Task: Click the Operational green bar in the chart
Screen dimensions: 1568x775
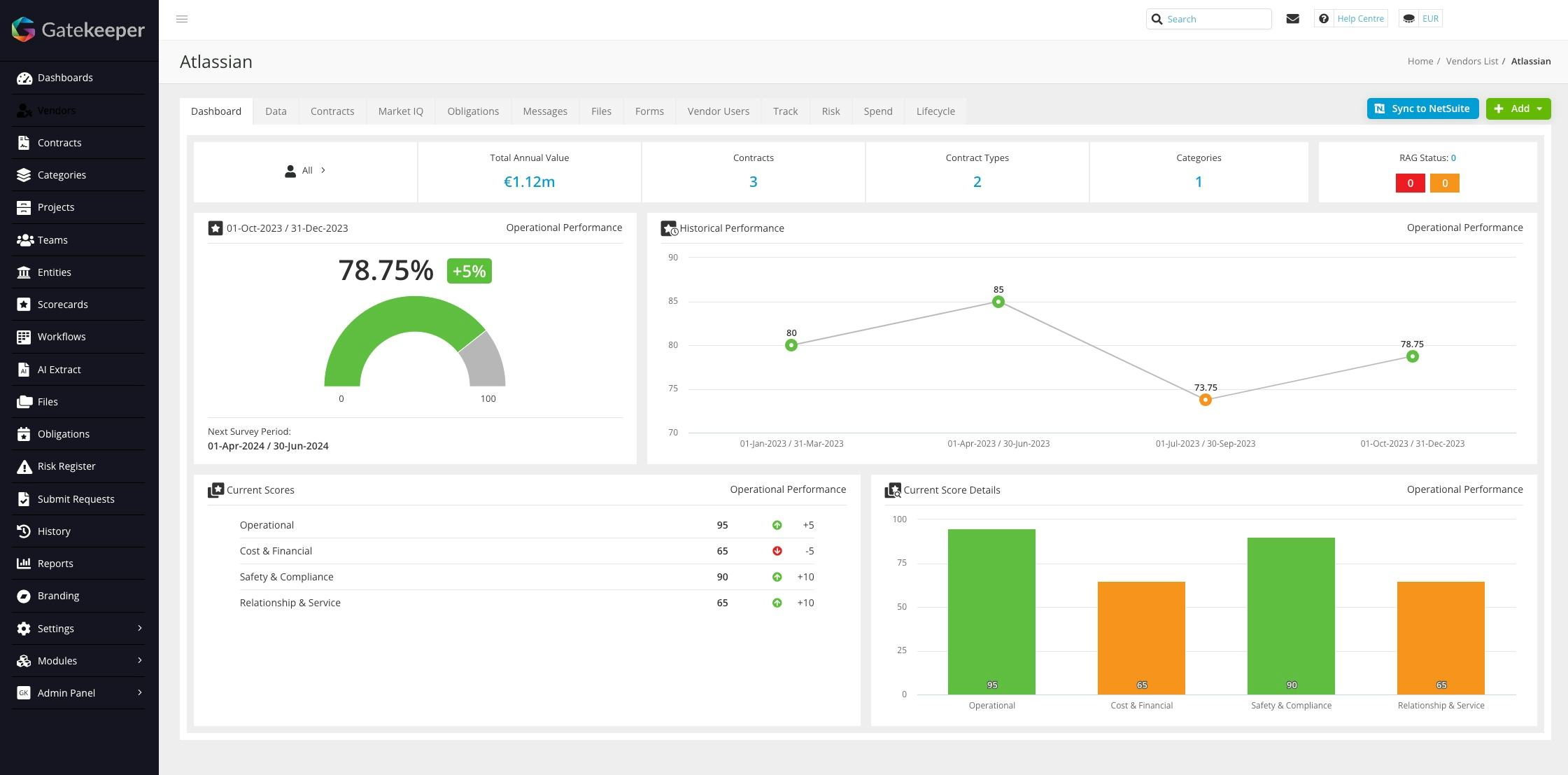Action: (991, 612)
